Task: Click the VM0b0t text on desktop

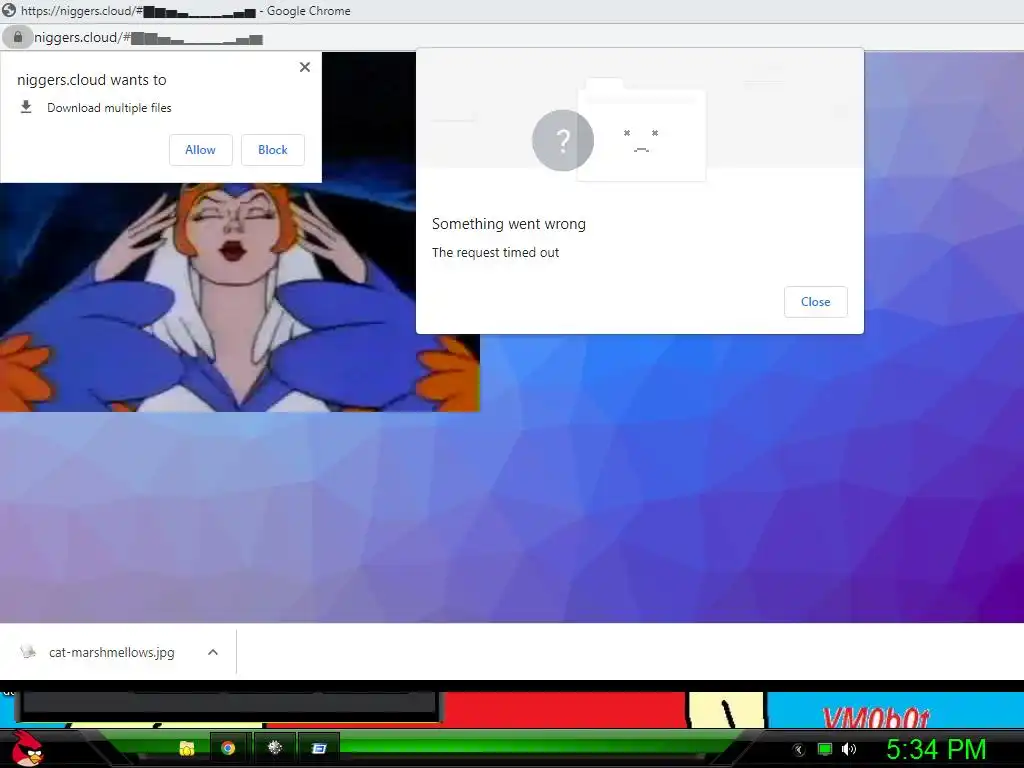Action: (x=875, y=718)
